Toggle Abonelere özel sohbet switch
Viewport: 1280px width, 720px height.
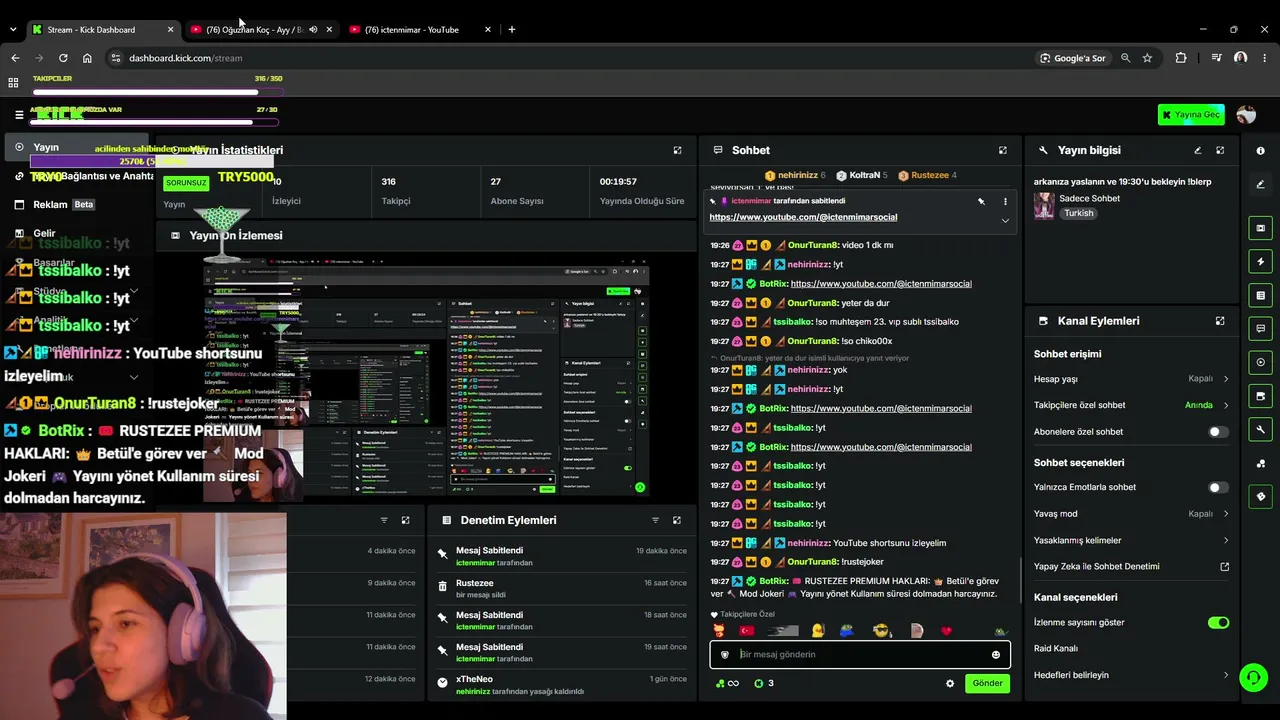[1218, 432]
